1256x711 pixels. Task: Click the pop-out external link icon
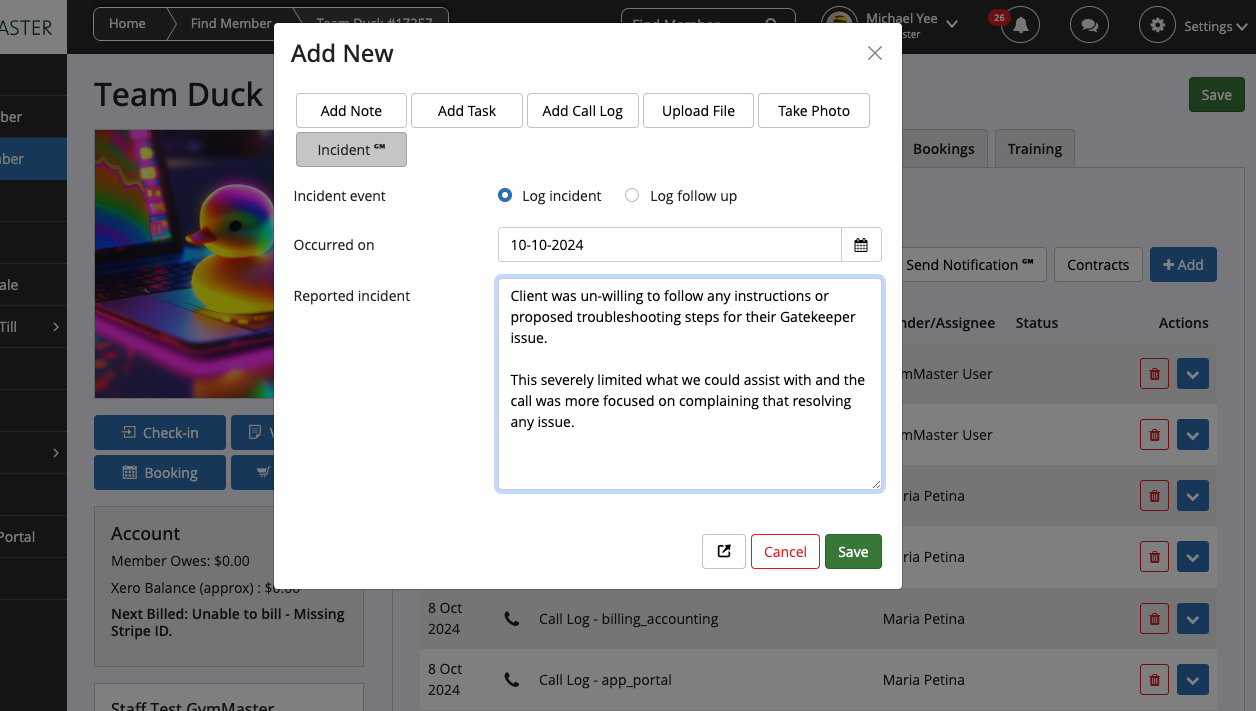(724, 551)
